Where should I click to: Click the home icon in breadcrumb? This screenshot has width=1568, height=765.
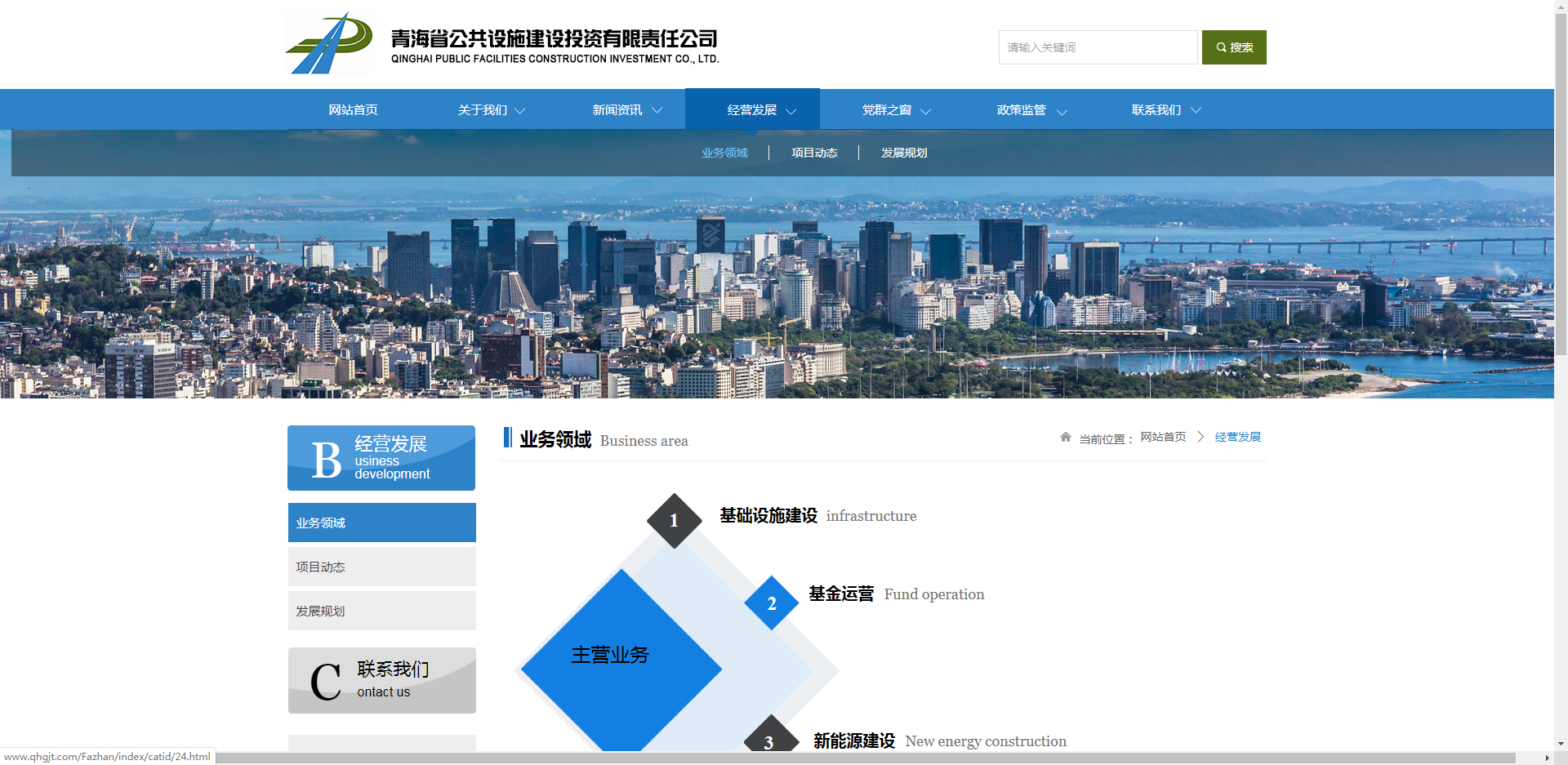click(x=1066, y=437)
